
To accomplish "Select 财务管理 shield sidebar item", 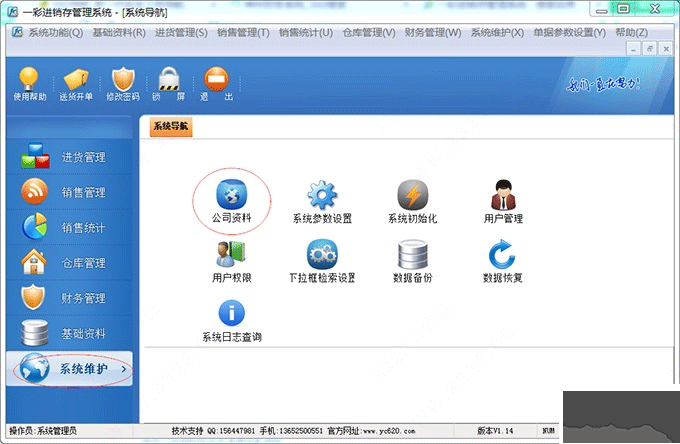I will (69, 298).
